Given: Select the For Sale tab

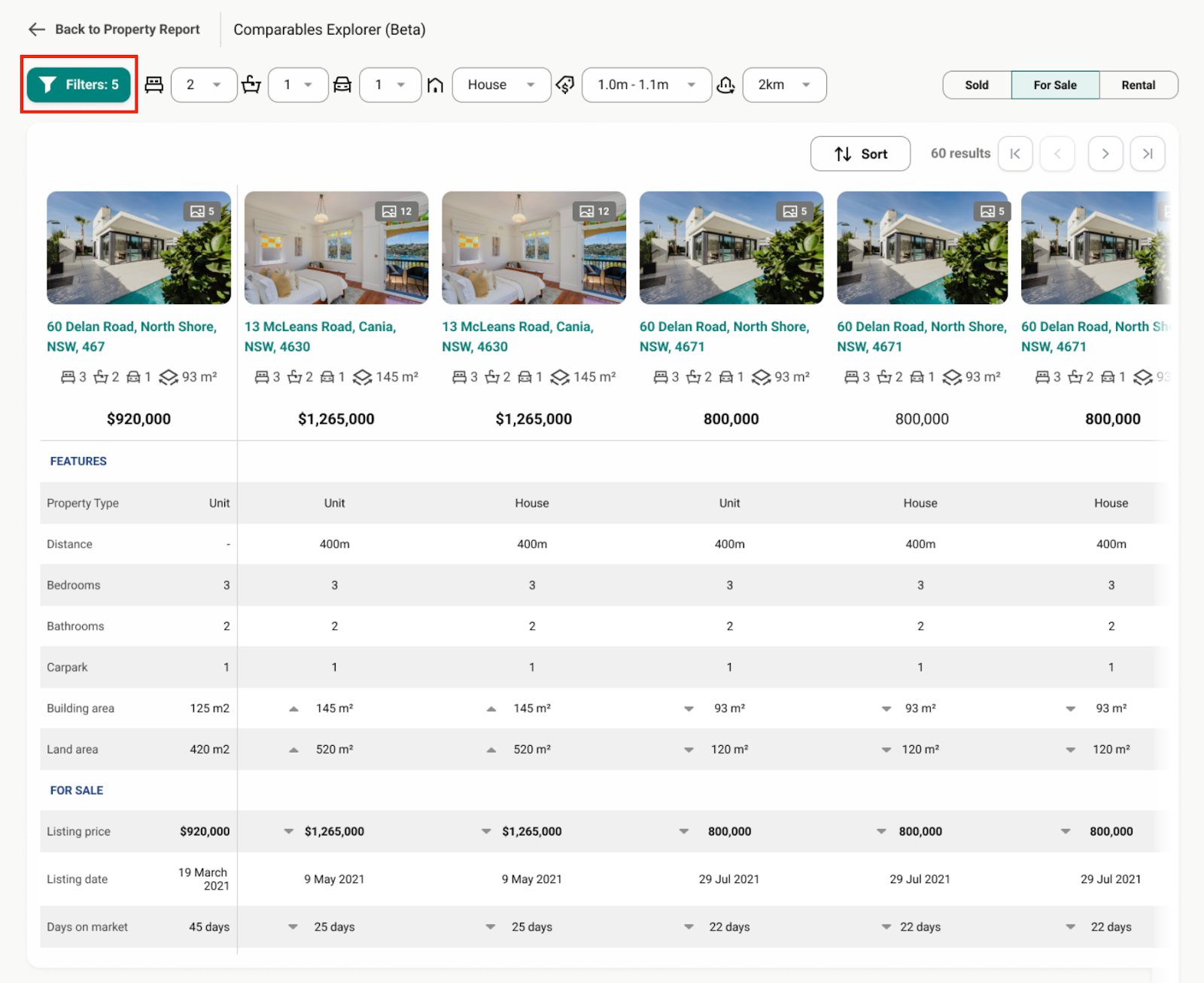Looking at the screenshot, I should (x=1055, y=85).
